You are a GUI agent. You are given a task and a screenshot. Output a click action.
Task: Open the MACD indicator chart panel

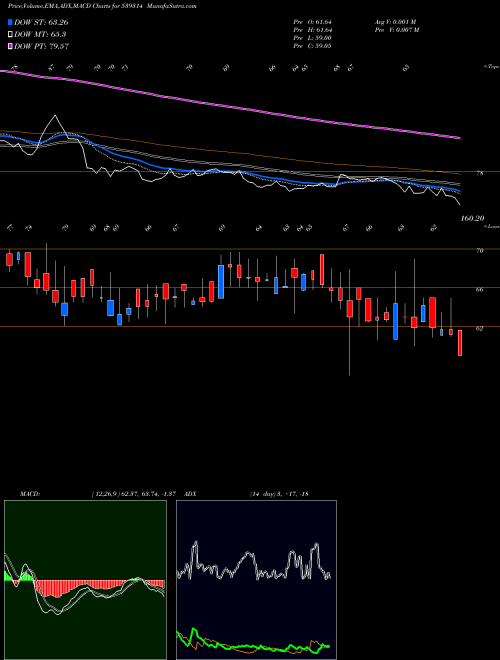[x=85, y=580]
